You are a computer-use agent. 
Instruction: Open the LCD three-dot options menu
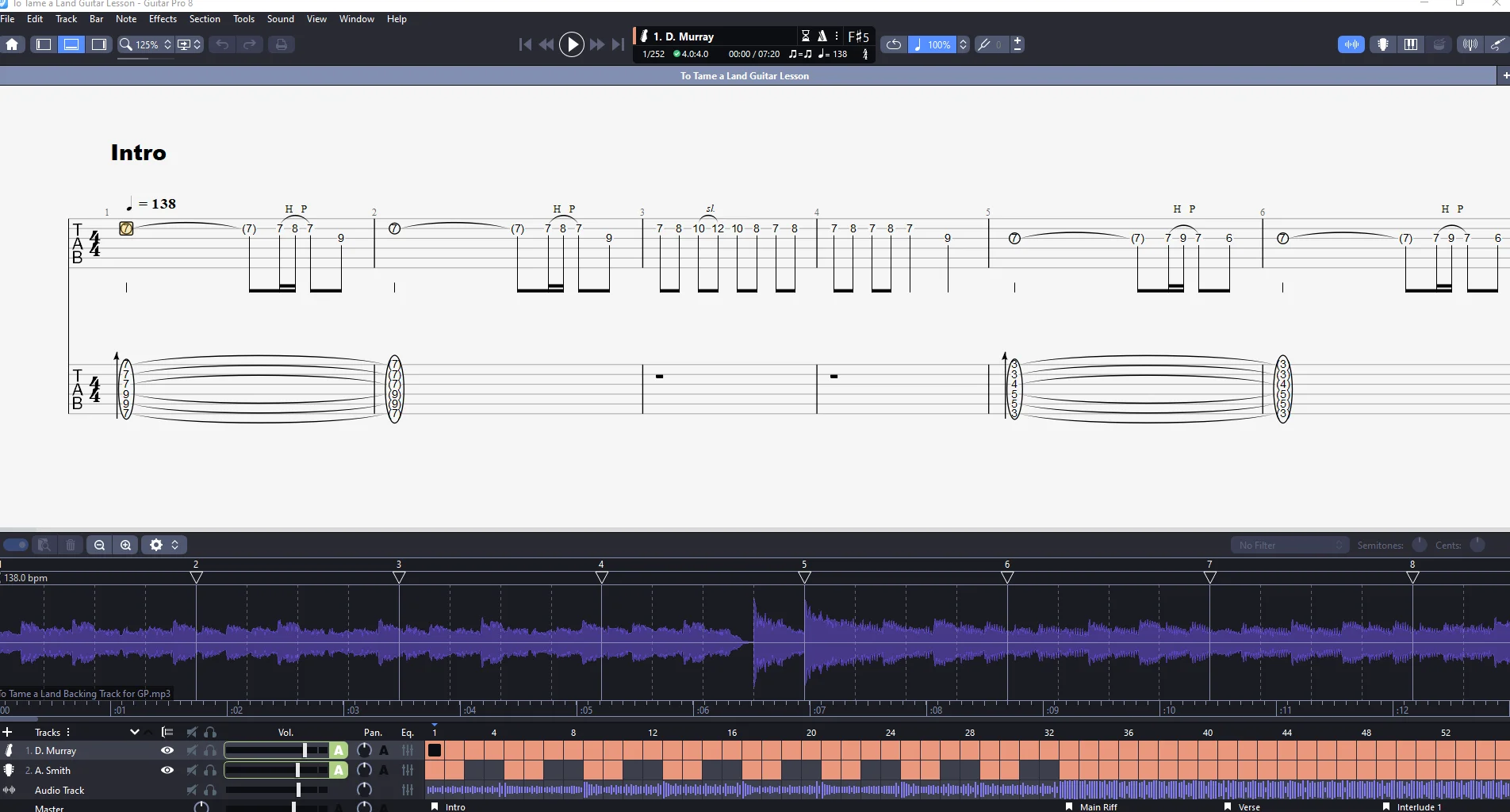[x=837, y=36]
